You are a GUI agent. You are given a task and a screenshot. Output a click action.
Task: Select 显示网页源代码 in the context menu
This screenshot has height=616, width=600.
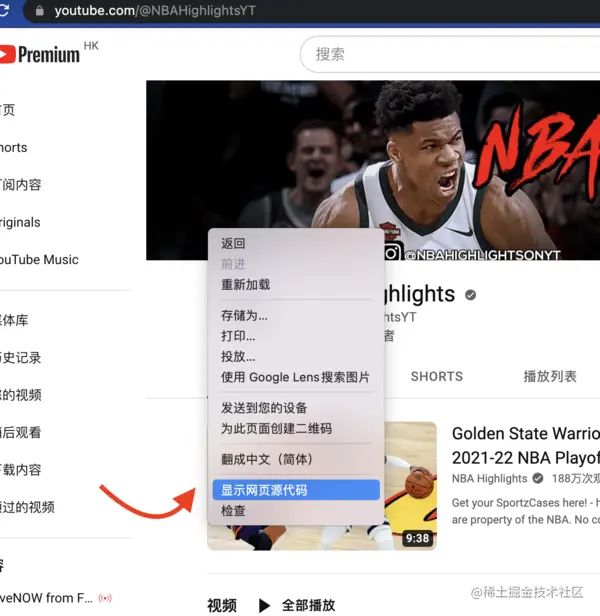point(296,490)
